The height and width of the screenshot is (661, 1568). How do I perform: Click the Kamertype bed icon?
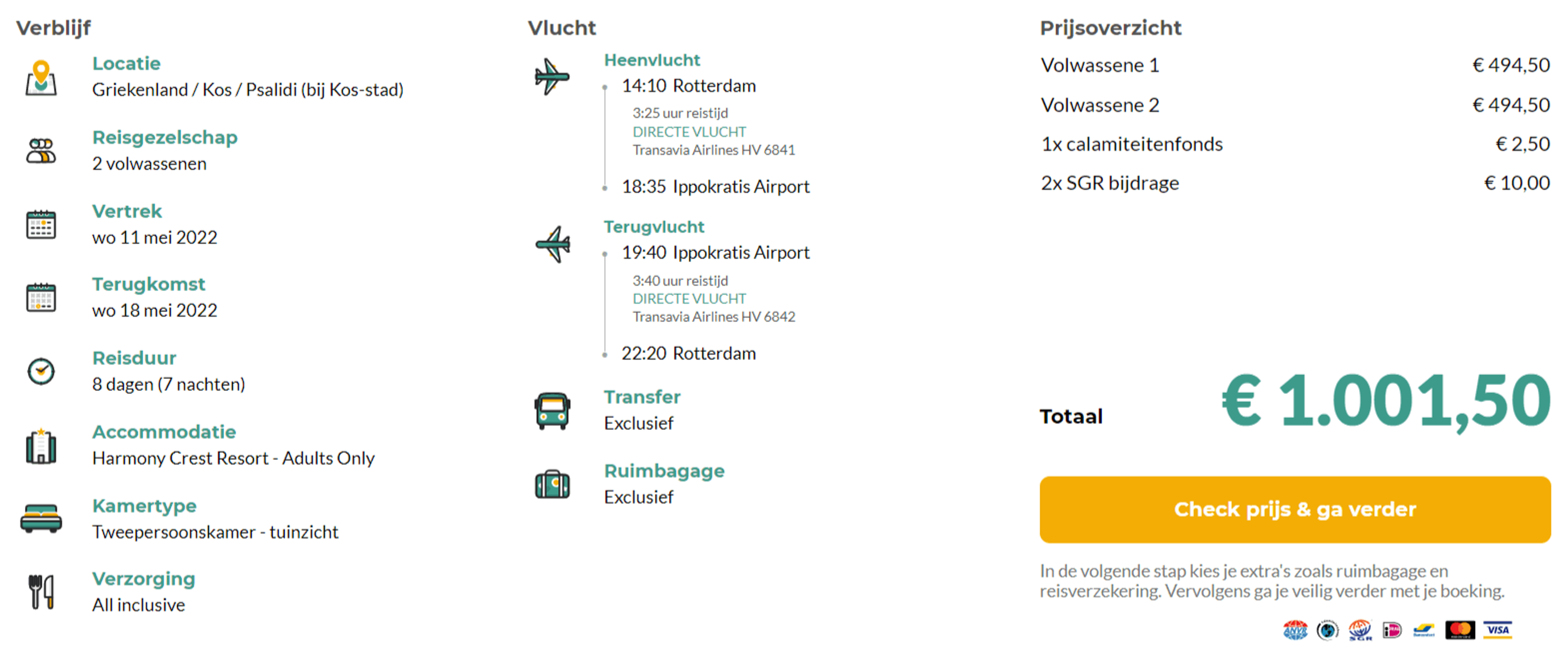[41, 519]
